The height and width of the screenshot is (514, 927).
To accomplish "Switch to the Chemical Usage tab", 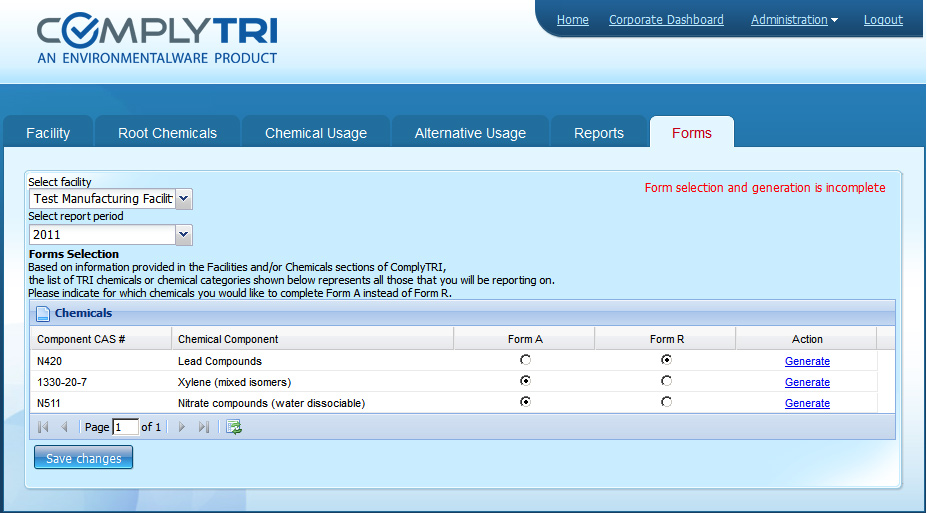I will tap(315, 133).
